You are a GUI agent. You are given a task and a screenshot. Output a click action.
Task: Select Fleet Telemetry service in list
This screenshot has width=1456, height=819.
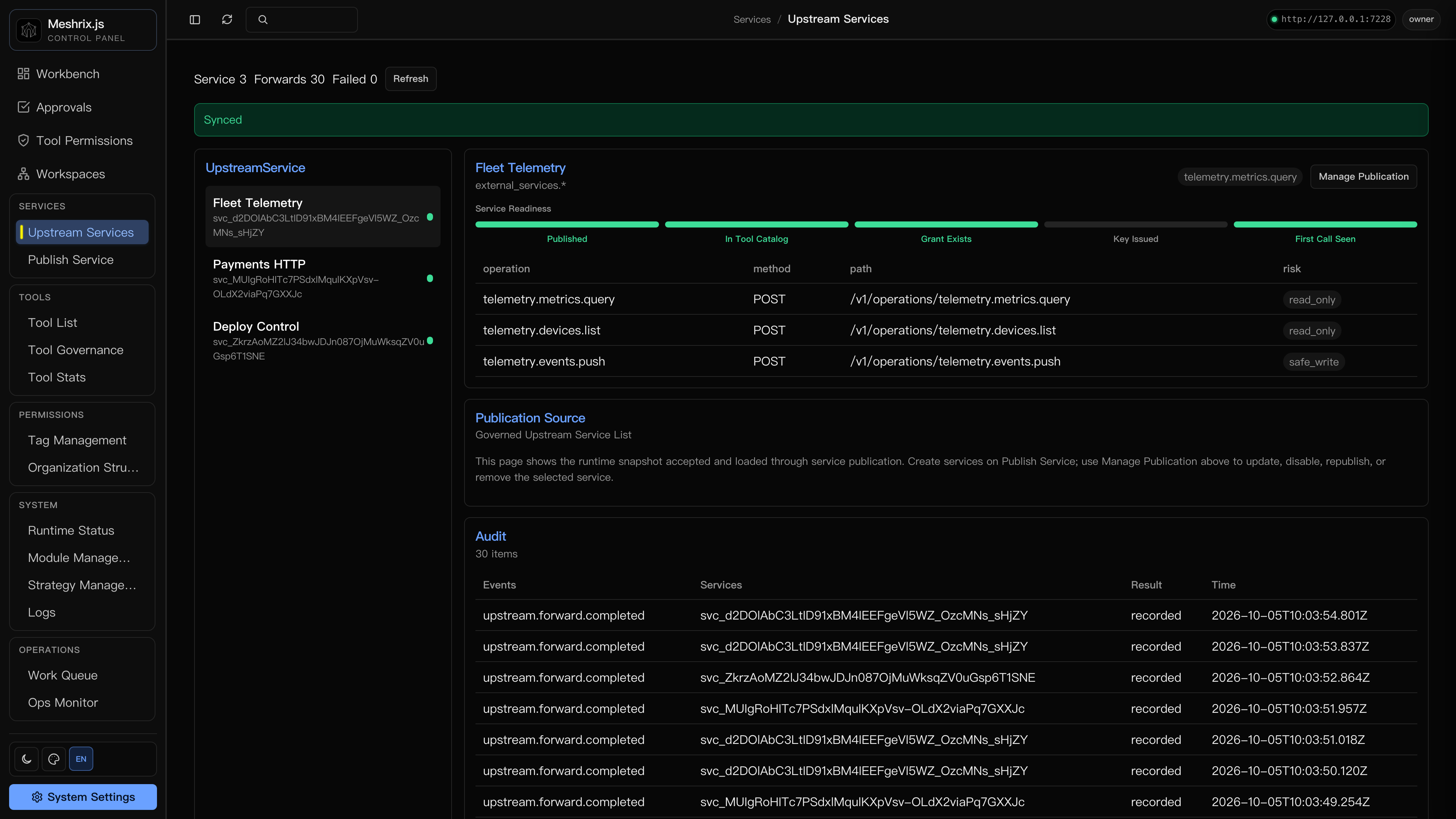323,217
